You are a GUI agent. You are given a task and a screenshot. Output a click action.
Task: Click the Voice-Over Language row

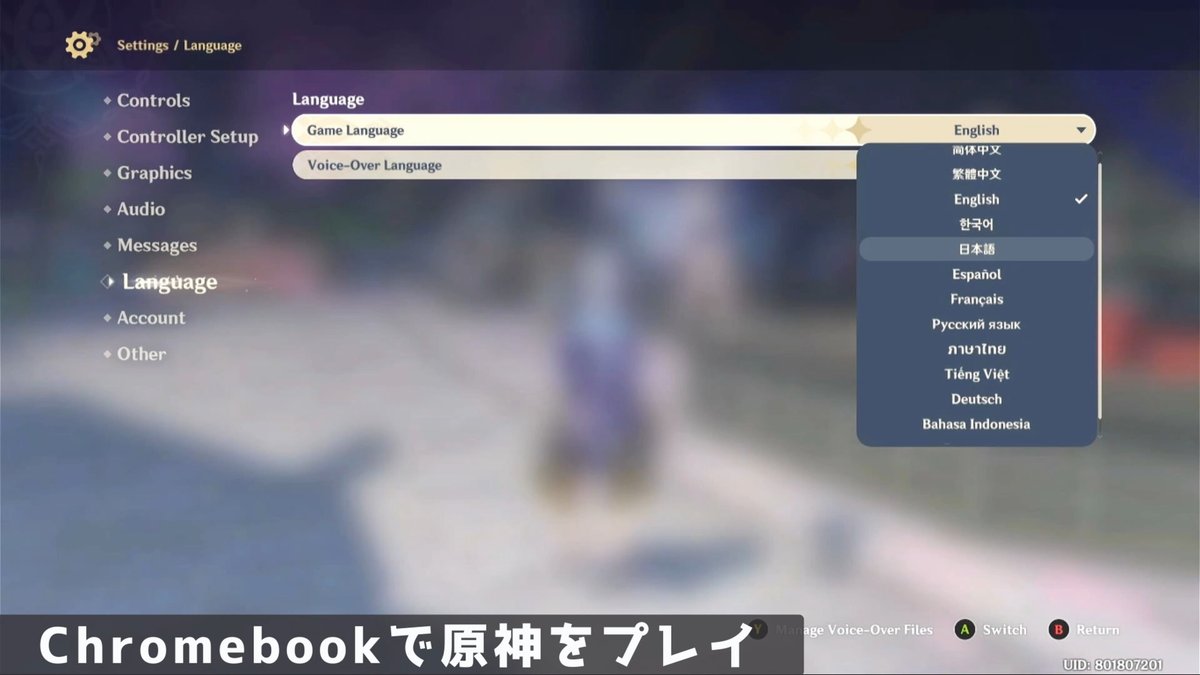[575, 165]
